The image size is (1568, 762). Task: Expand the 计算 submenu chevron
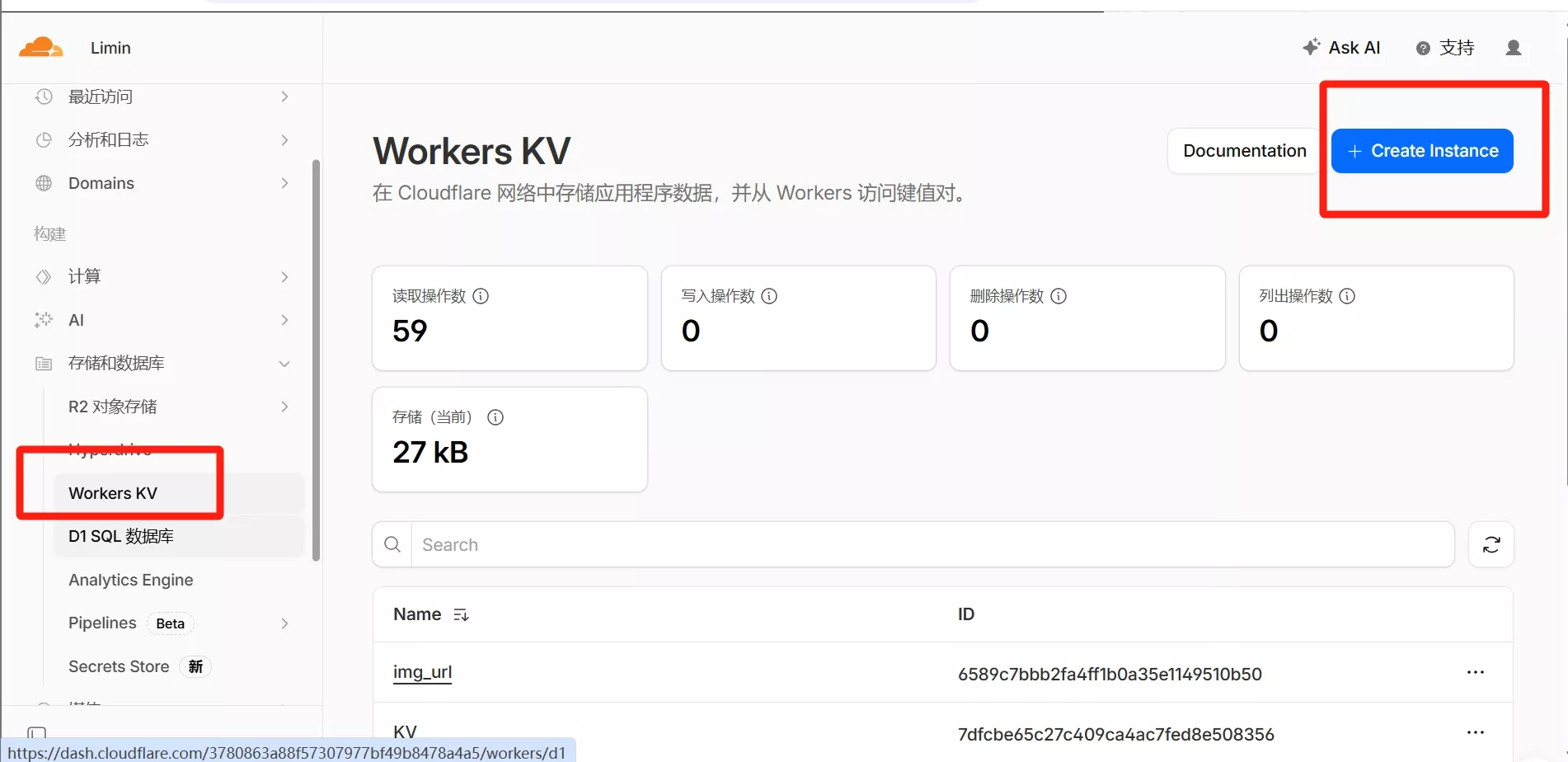(x=284, y=276)
